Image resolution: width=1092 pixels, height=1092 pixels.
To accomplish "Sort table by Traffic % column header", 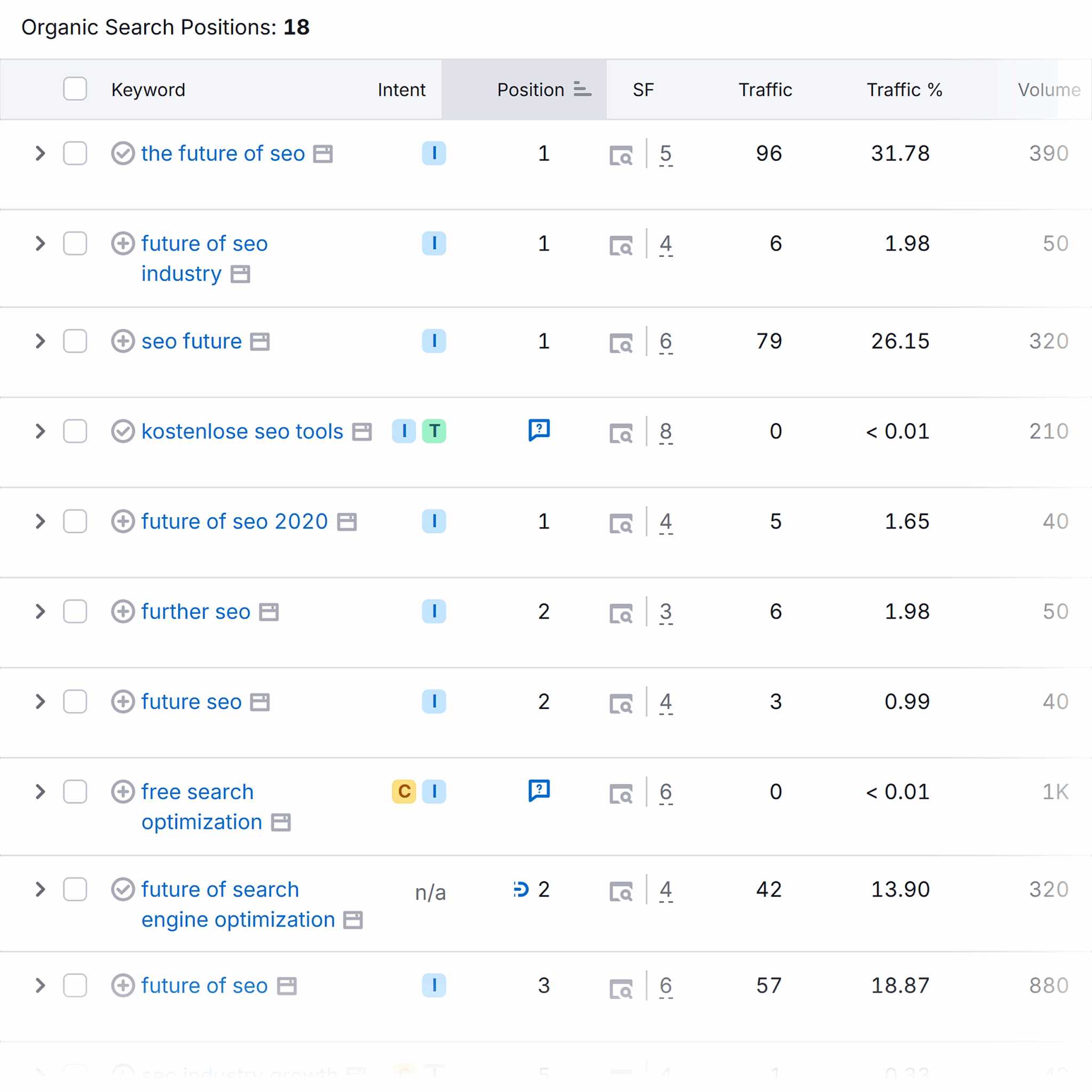I will (904, 90).
